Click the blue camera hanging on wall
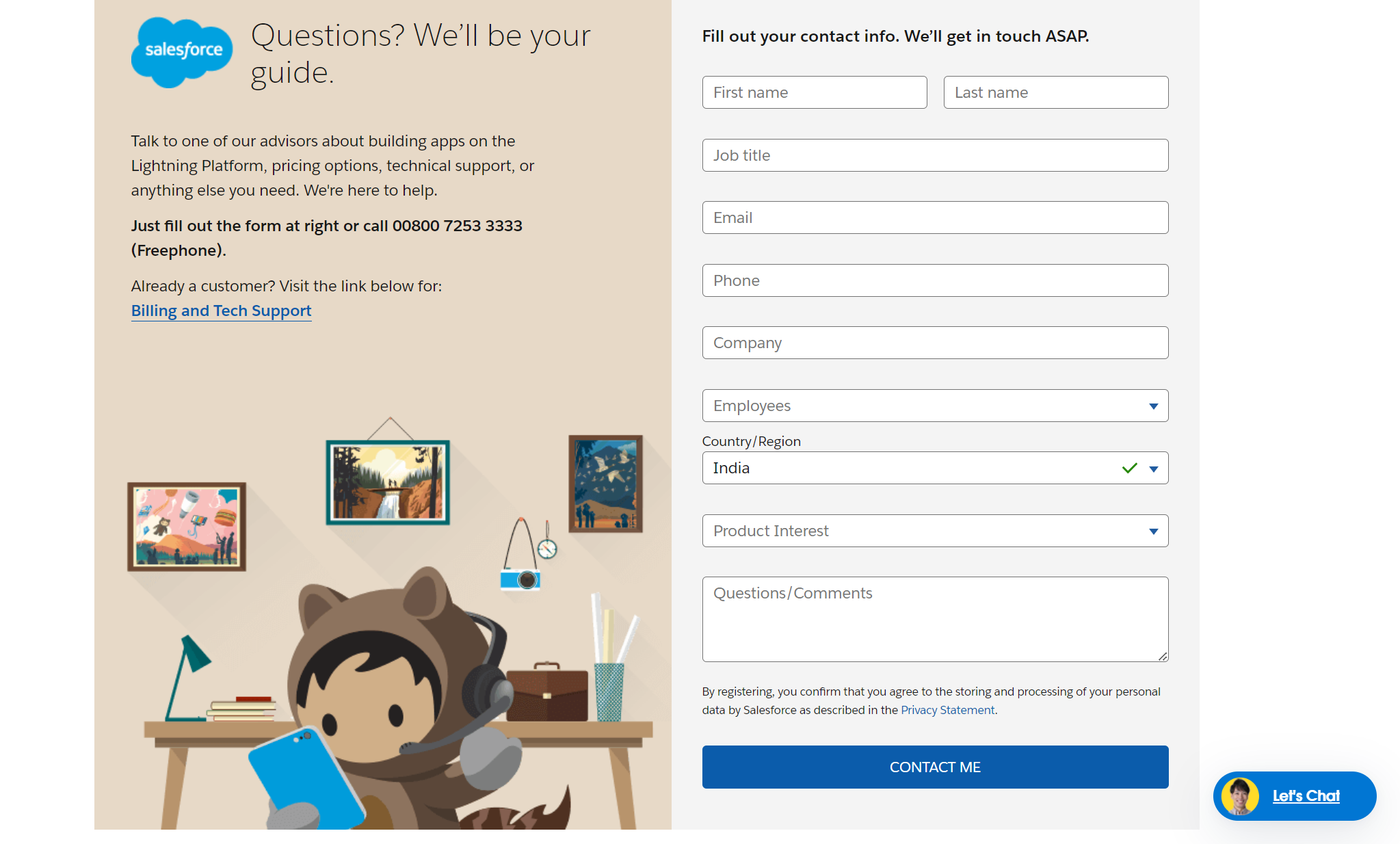The height and width of the screenshot is (844, 1400). coord(521,579)
